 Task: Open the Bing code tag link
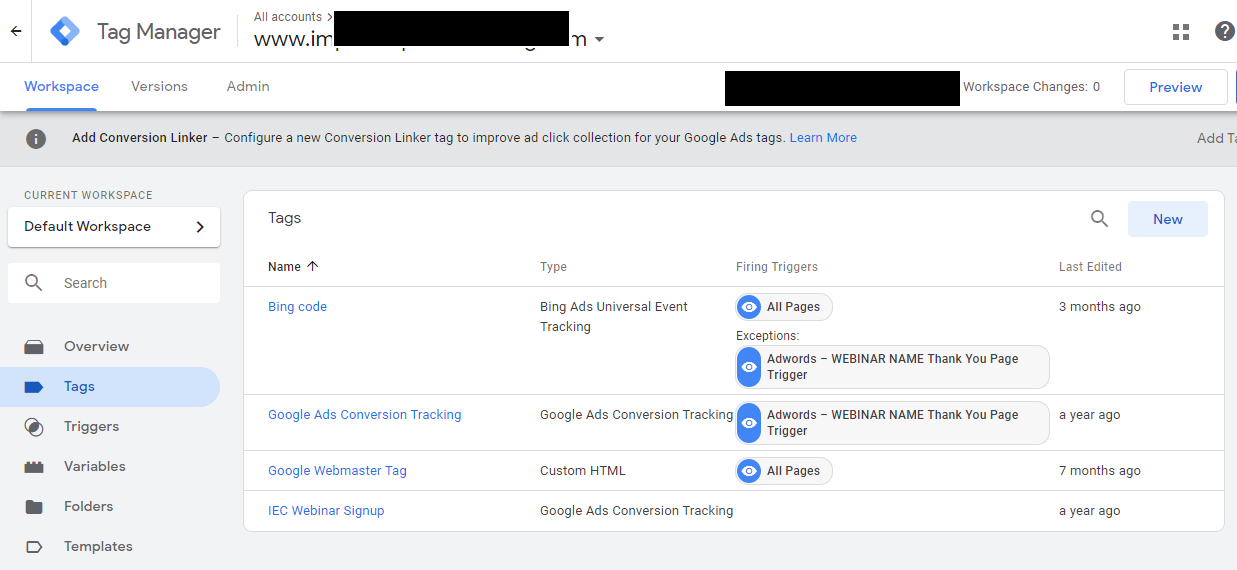(x=297, y=307)
